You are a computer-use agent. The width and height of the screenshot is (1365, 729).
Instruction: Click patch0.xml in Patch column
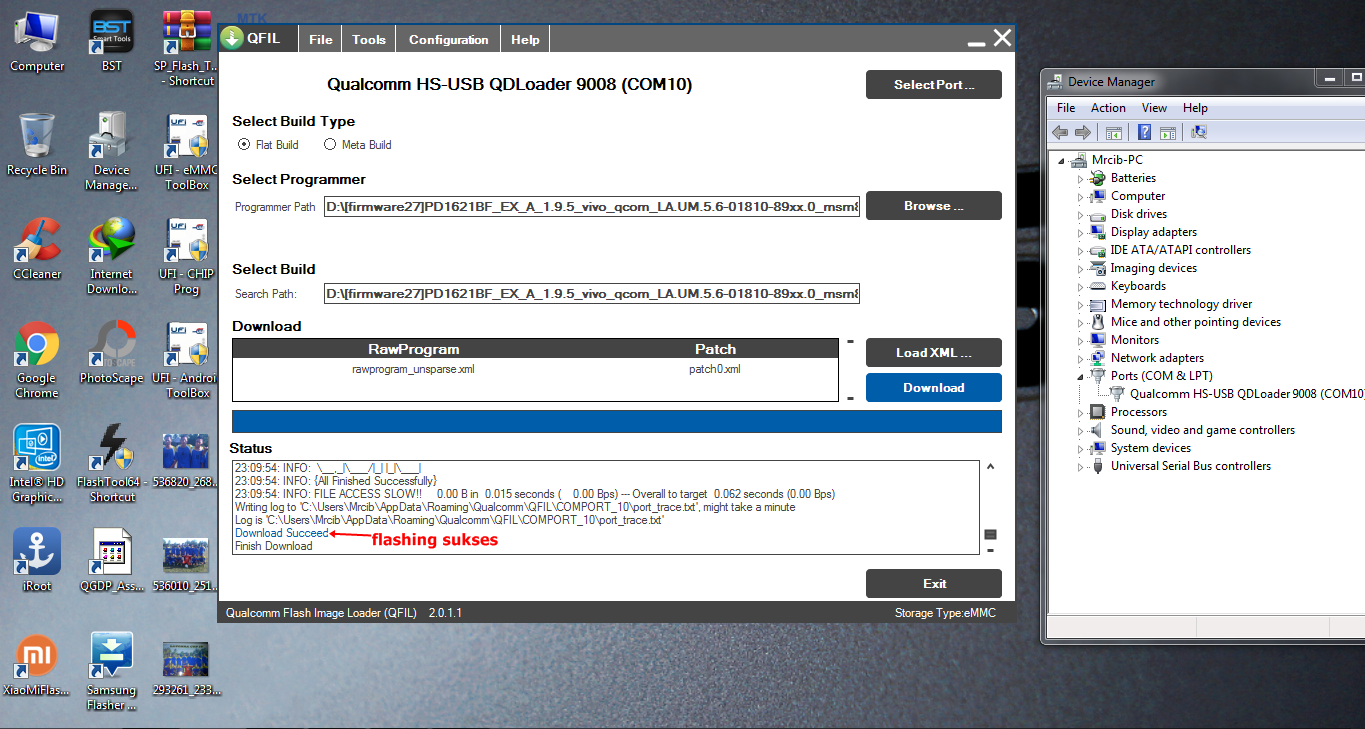click(x=715, y=369)
